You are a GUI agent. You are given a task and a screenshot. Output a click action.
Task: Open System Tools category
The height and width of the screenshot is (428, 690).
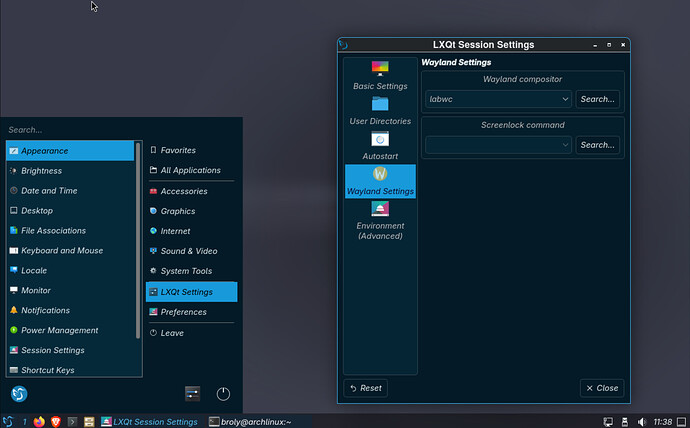(x=191, y=271)
